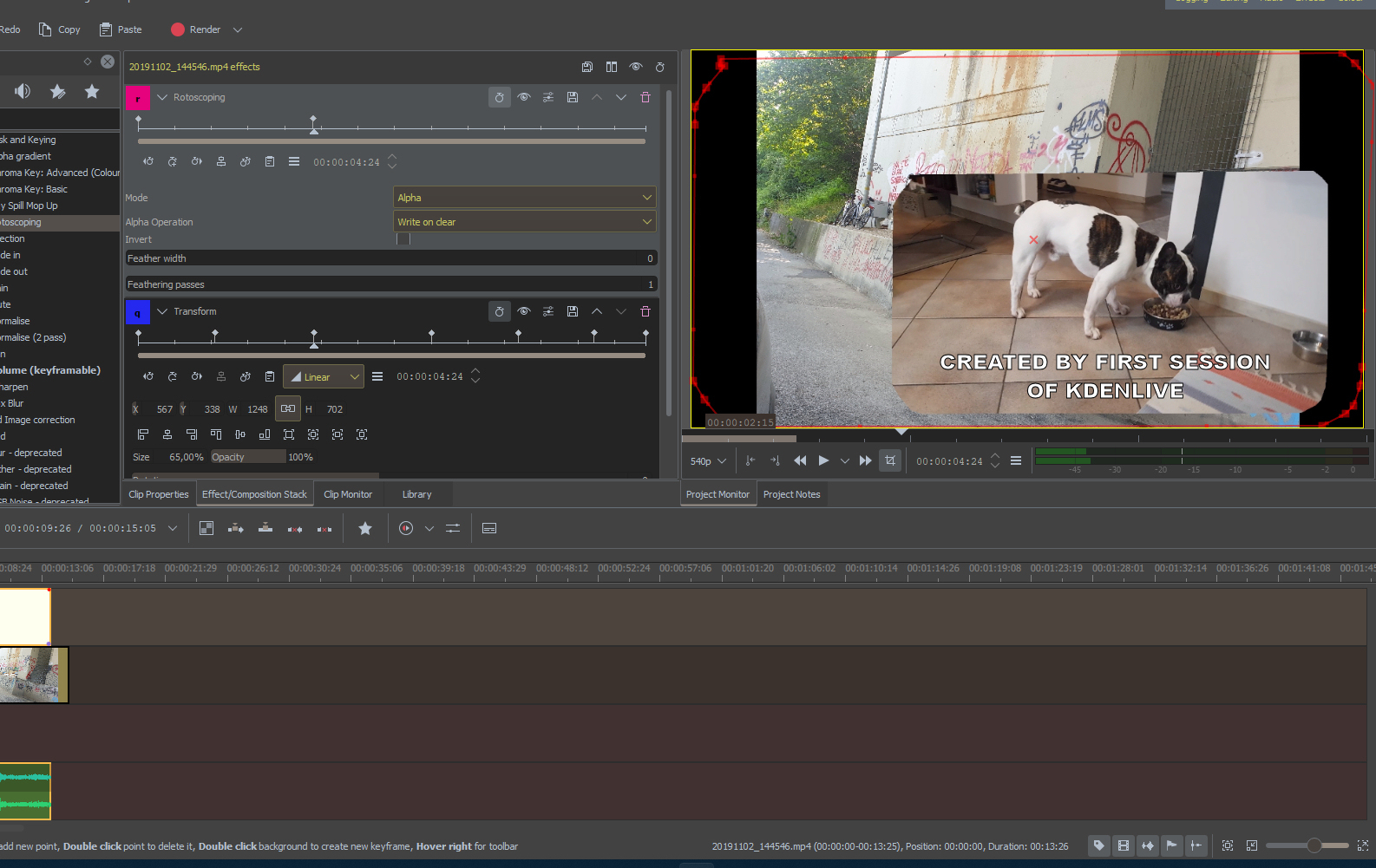
Task: Center the Transform frame horizontally
Action: point(167,434)
